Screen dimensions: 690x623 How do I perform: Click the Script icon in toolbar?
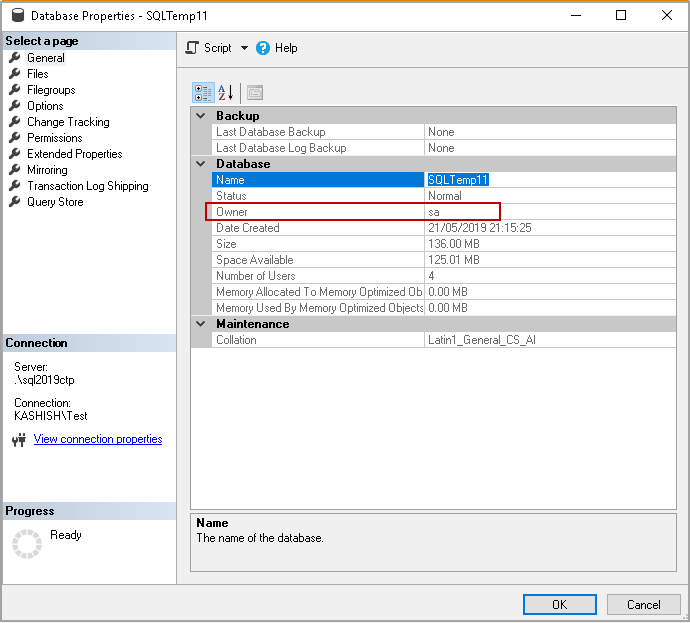[192, 48]
